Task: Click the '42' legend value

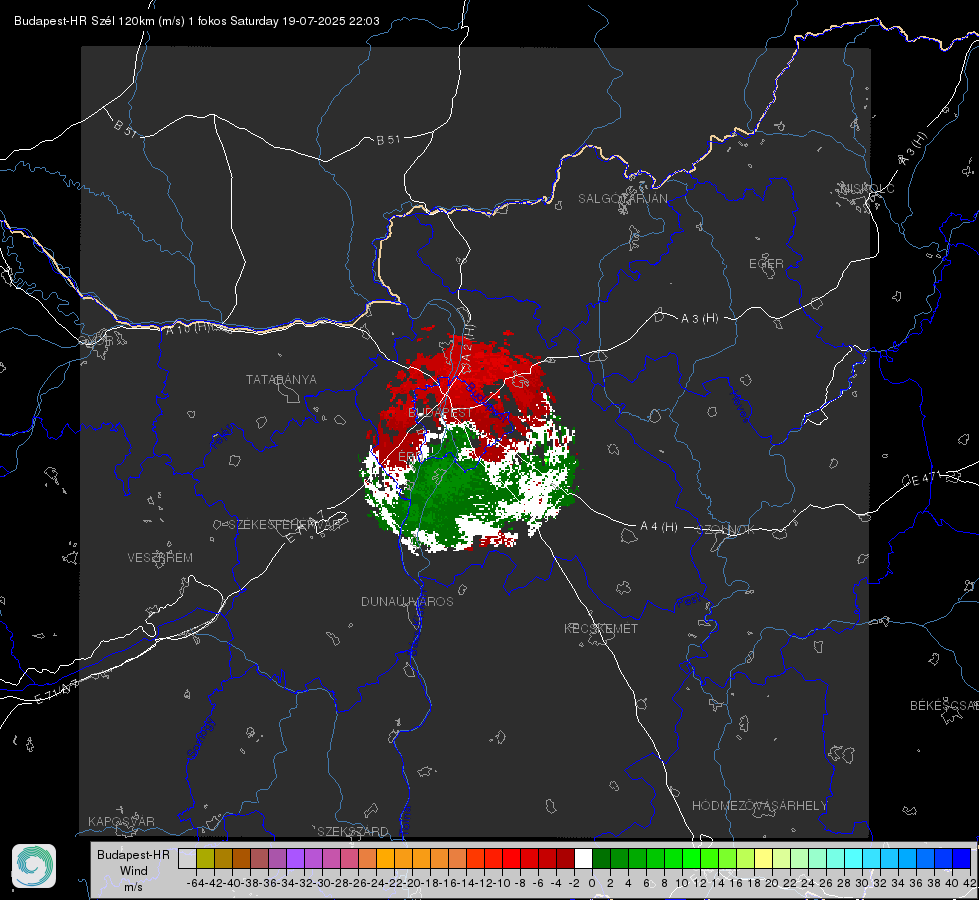Action: point(969,883)
